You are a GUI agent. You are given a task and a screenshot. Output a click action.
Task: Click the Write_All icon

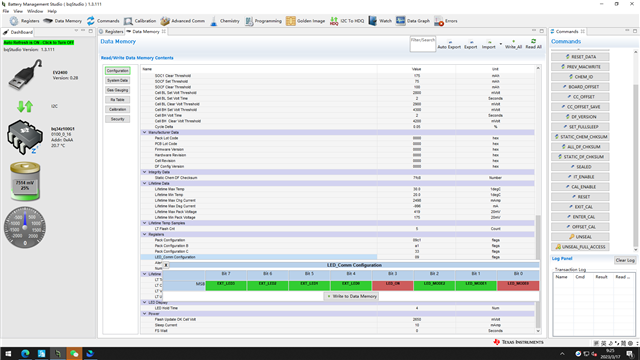[x=513, y=44]
